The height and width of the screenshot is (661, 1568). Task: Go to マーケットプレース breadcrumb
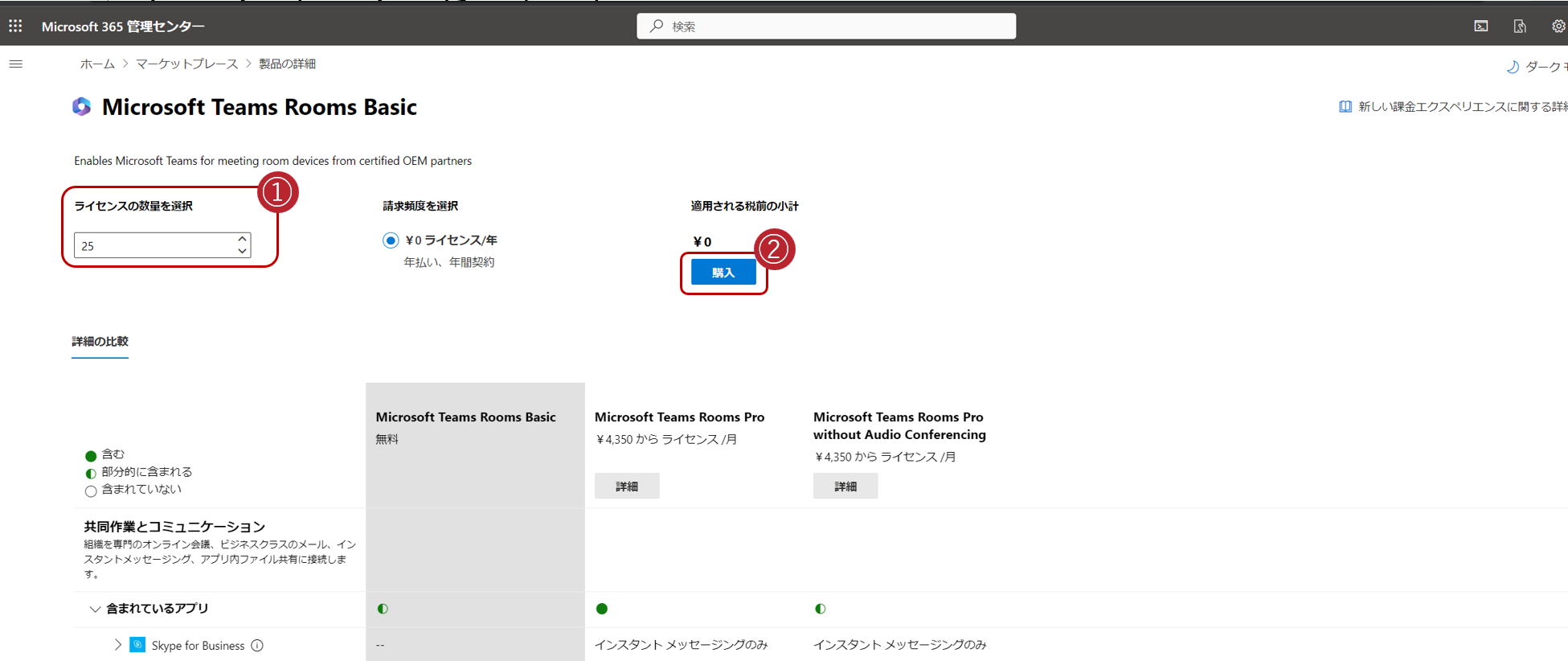coord(186,64)
